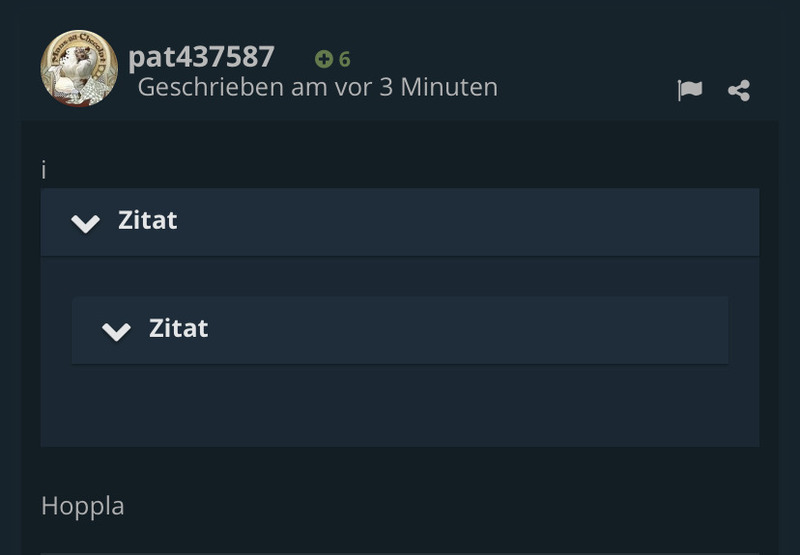Click the empty space right of inner Zitat
Screen dimensions: 800x555
pyautogui.click(x=468, y=330)
